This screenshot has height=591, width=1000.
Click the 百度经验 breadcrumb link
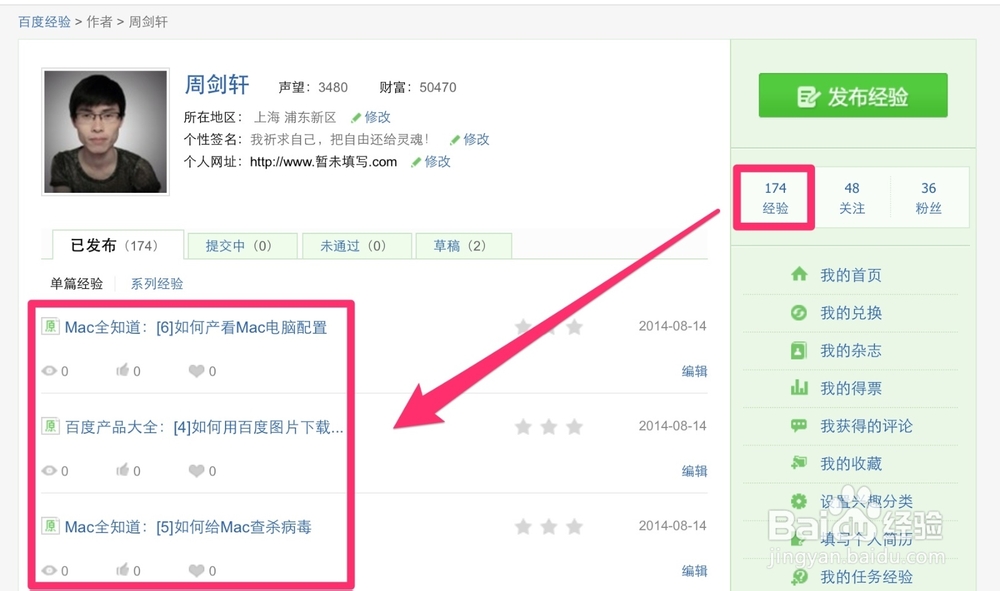point(44,22)
